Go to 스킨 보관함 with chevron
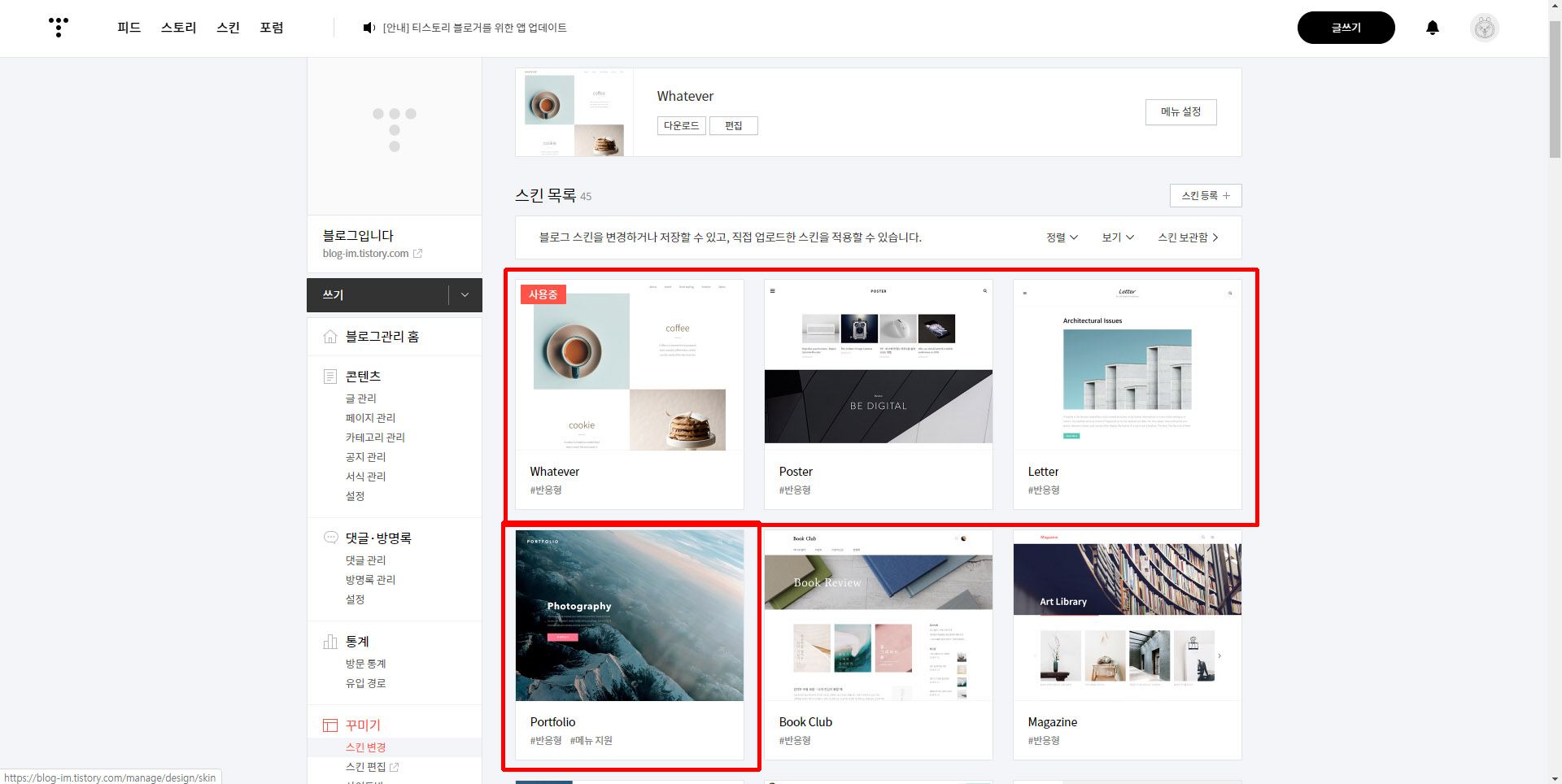 [1188, 237]
